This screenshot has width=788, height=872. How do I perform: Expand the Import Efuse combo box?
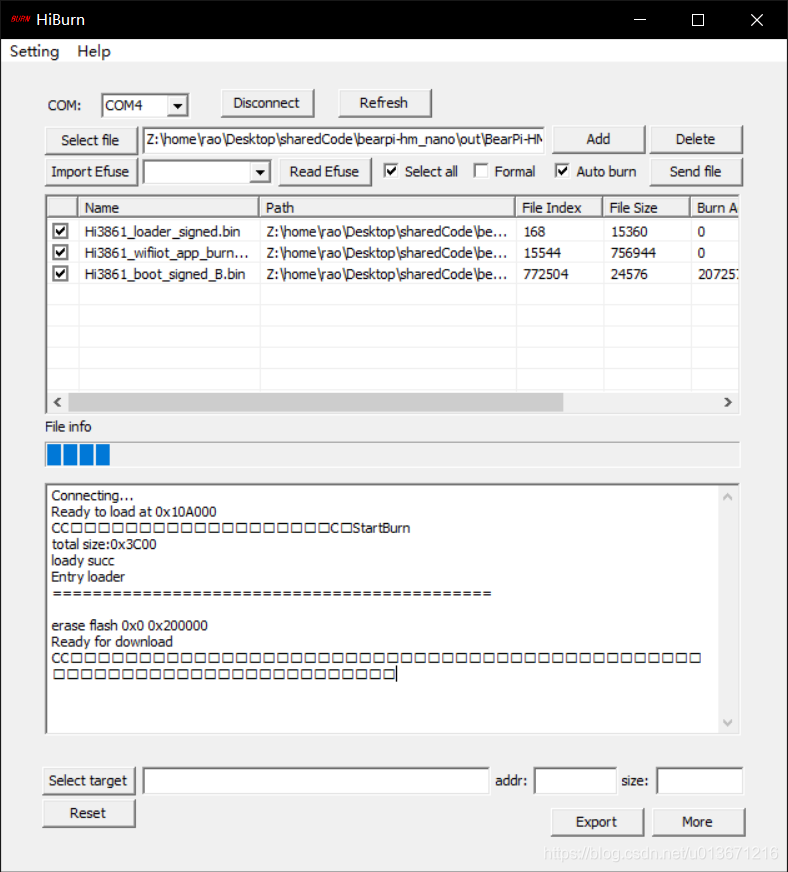tap(260, 172)
